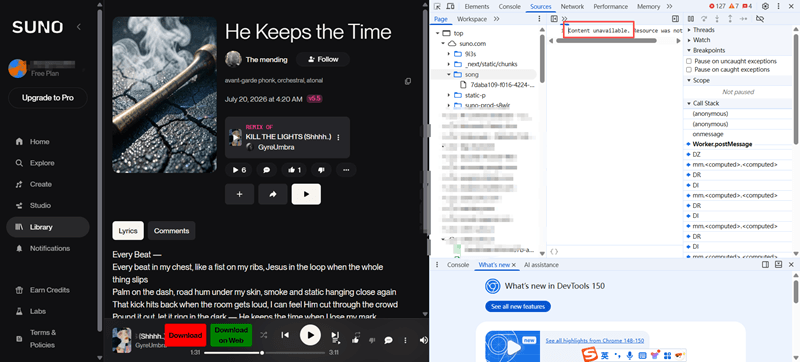Open the Comments tab below the song
Screen dimensions: 800x362
coord(171,231)
